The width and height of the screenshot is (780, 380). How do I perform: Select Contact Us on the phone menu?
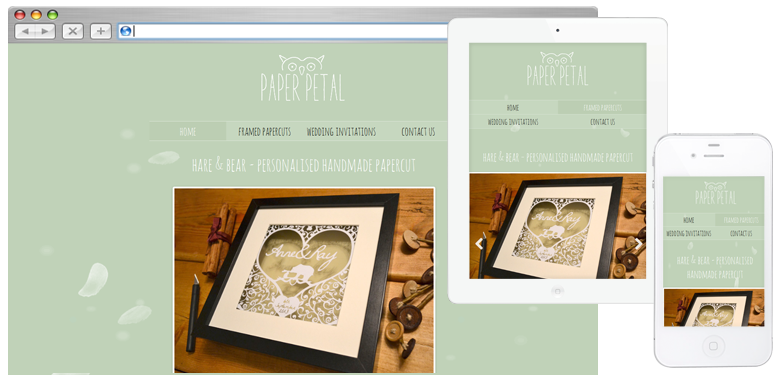(740, 233)
